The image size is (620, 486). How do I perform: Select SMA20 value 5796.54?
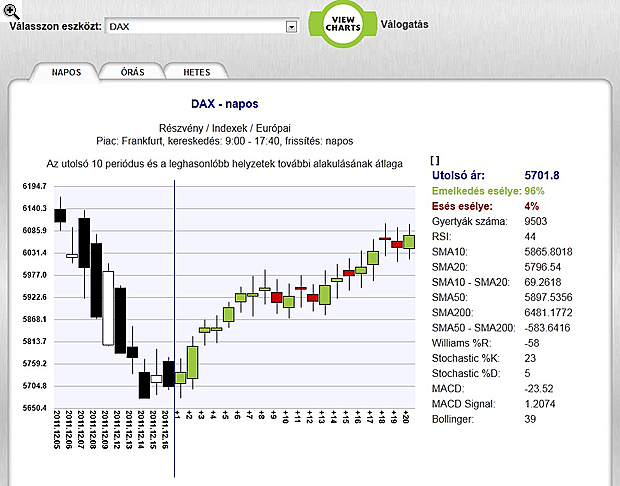(542, 267)
